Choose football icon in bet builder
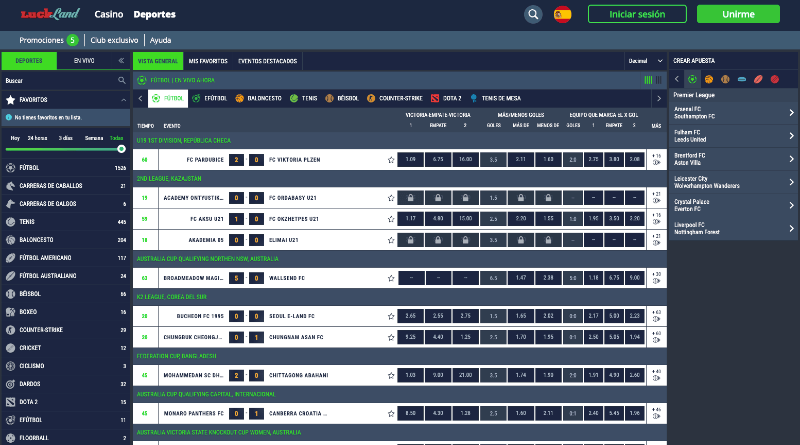 (692, 79)
